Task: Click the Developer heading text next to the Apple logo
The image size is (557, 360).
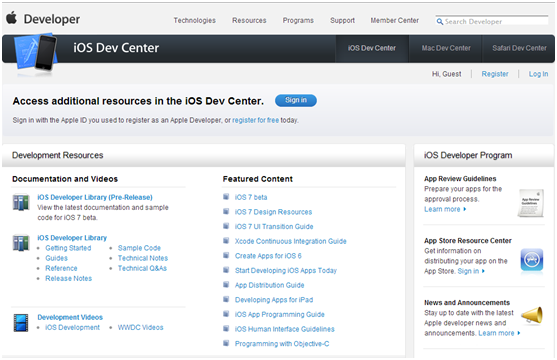Action: [x=52, y=19]
